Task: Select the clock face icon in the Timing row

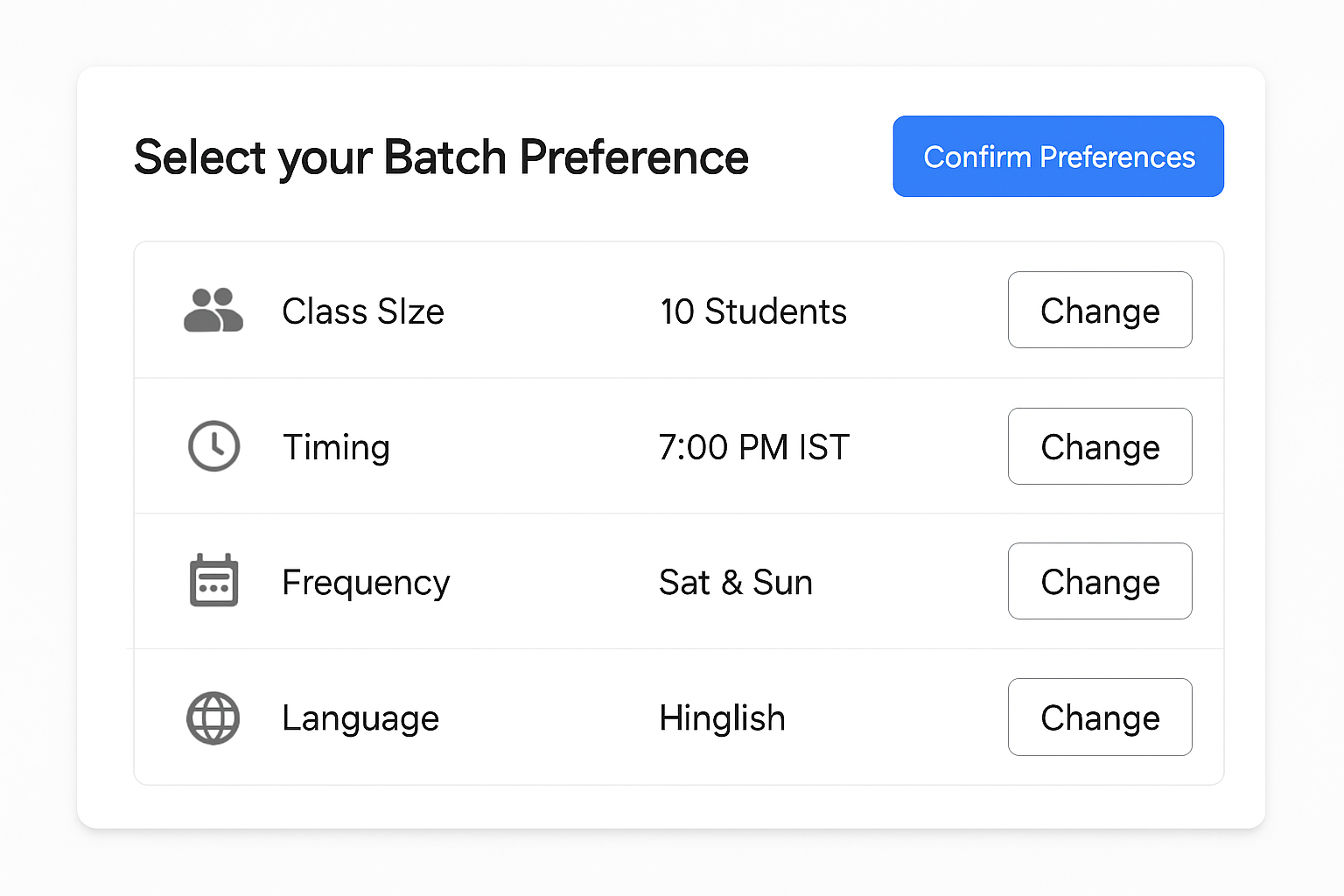Action: [213, 446]
